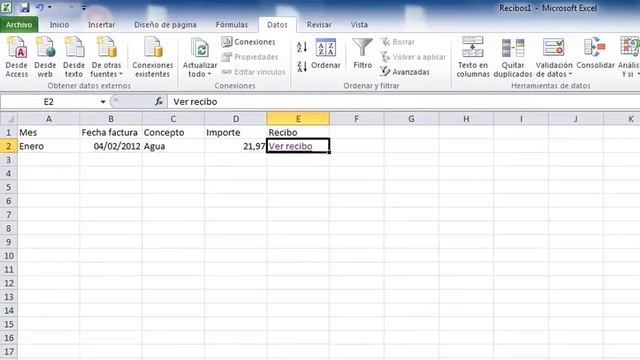Select row 10 header
This screenshot has width=640, height=360.
point(9,256)
